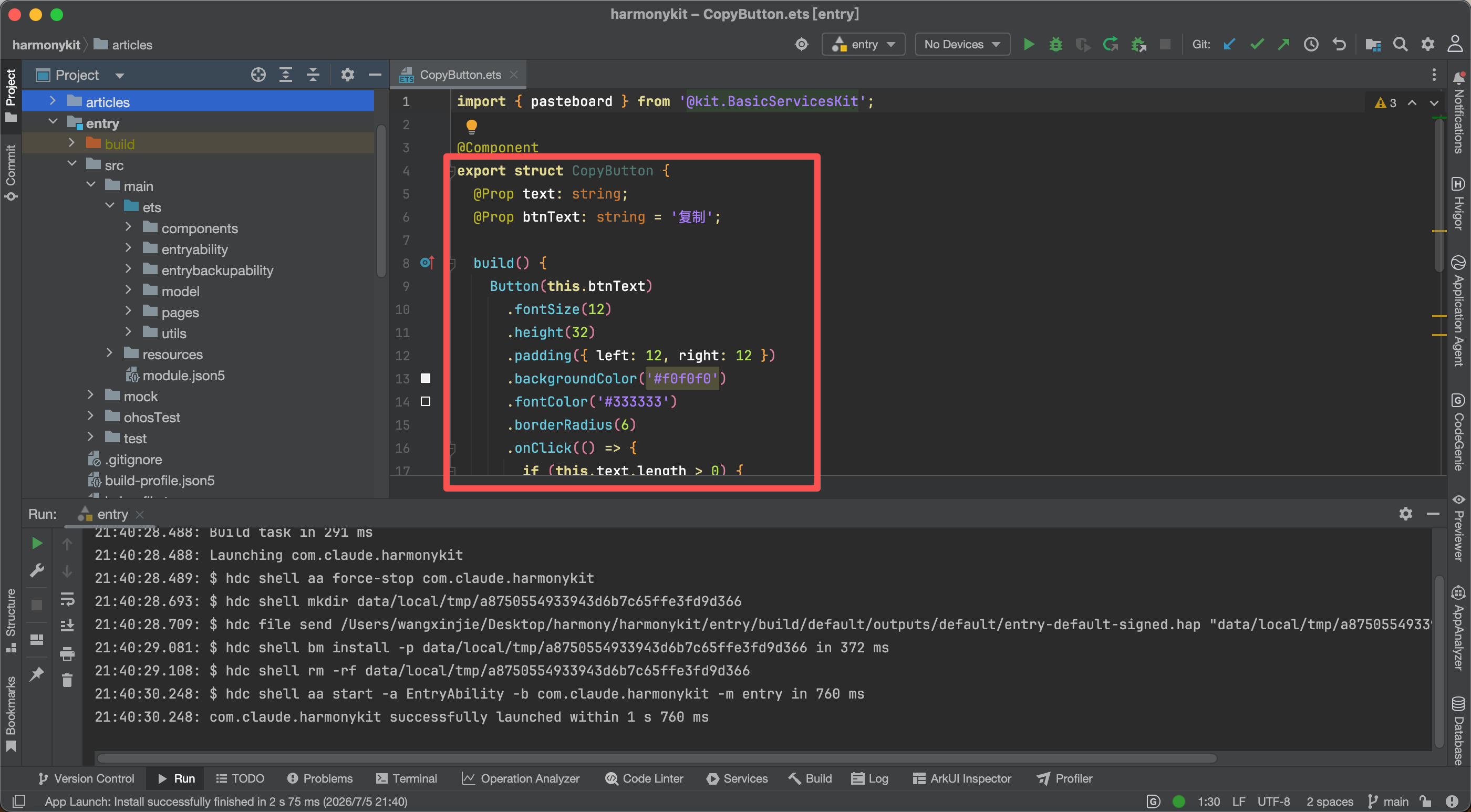Open Project panel options gear
Screen dimensions: 1471x812
[x=347, y=75]
